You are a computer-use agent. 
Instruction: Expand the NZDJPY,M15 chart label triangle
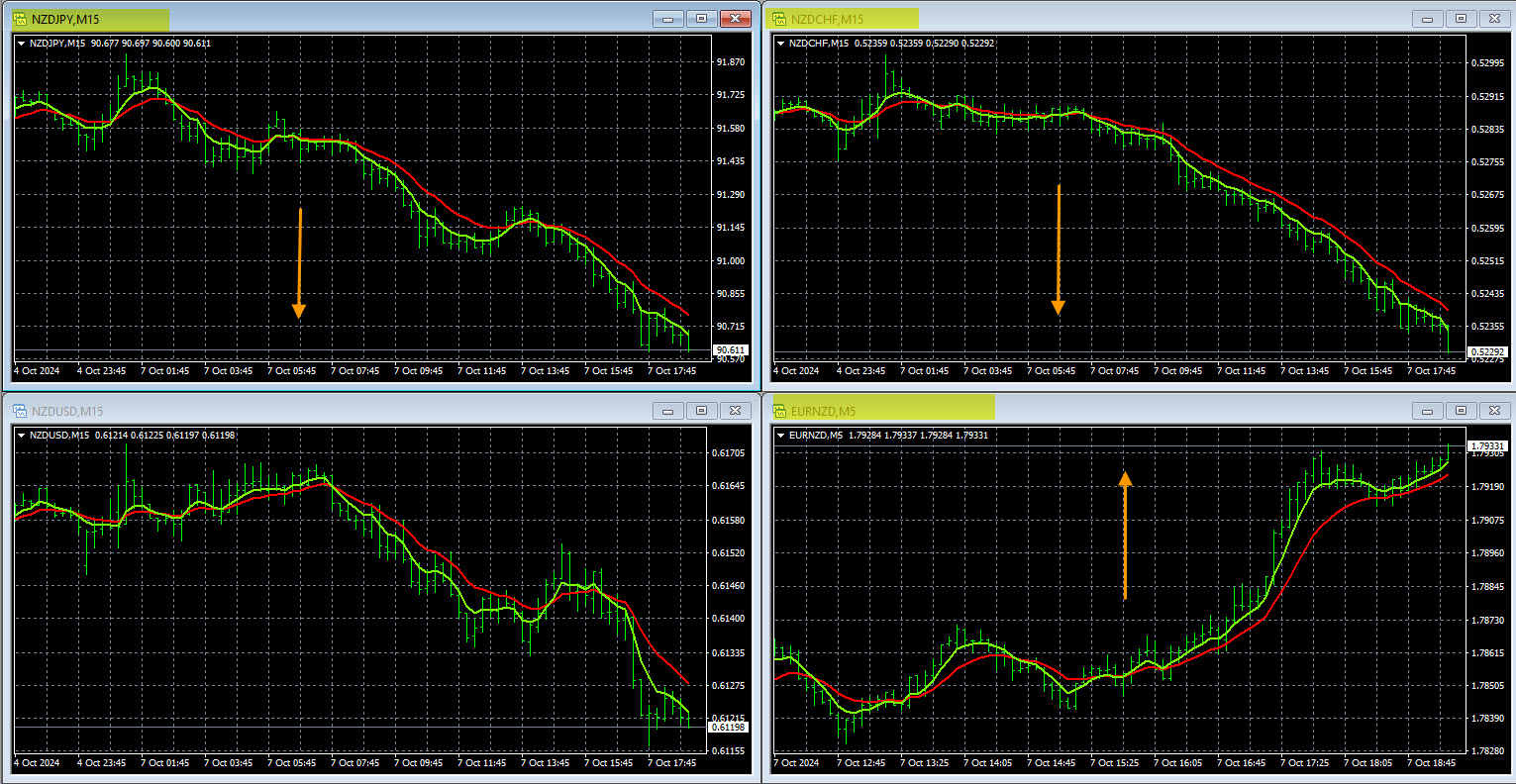[22, 44]
